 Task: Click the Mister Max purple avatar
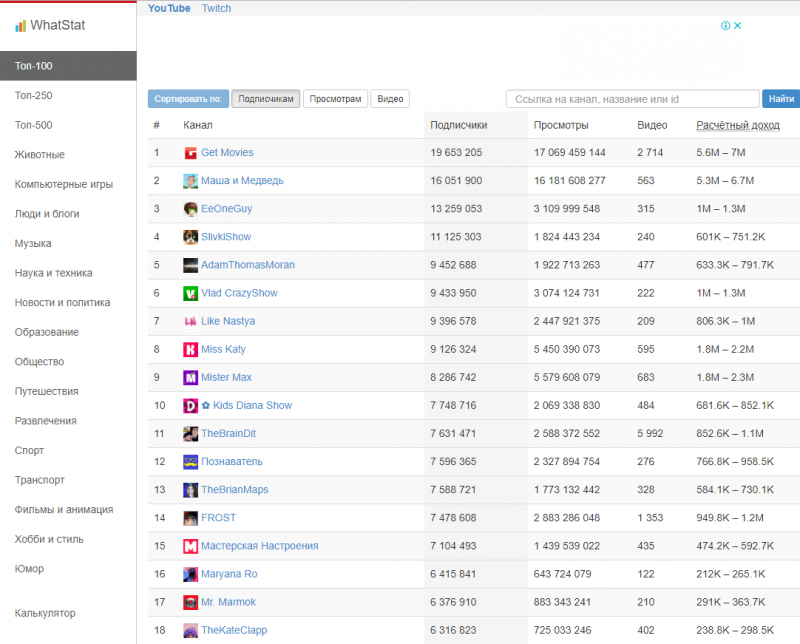[x=190, y=378]
